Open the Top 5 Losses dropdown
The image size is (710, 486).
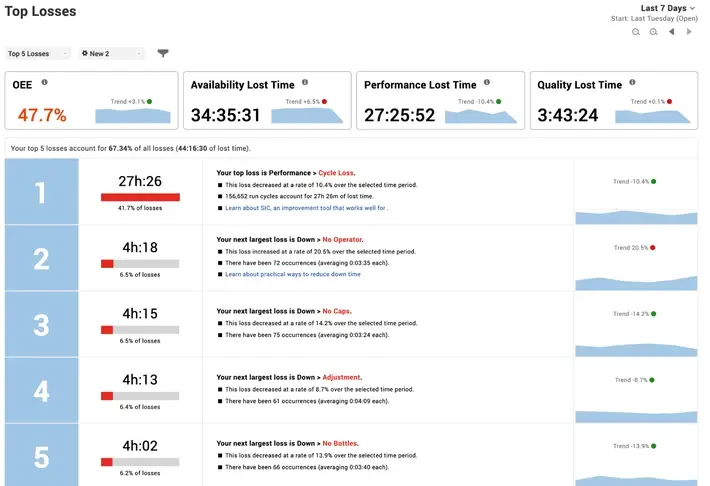(x=38, y=53)
